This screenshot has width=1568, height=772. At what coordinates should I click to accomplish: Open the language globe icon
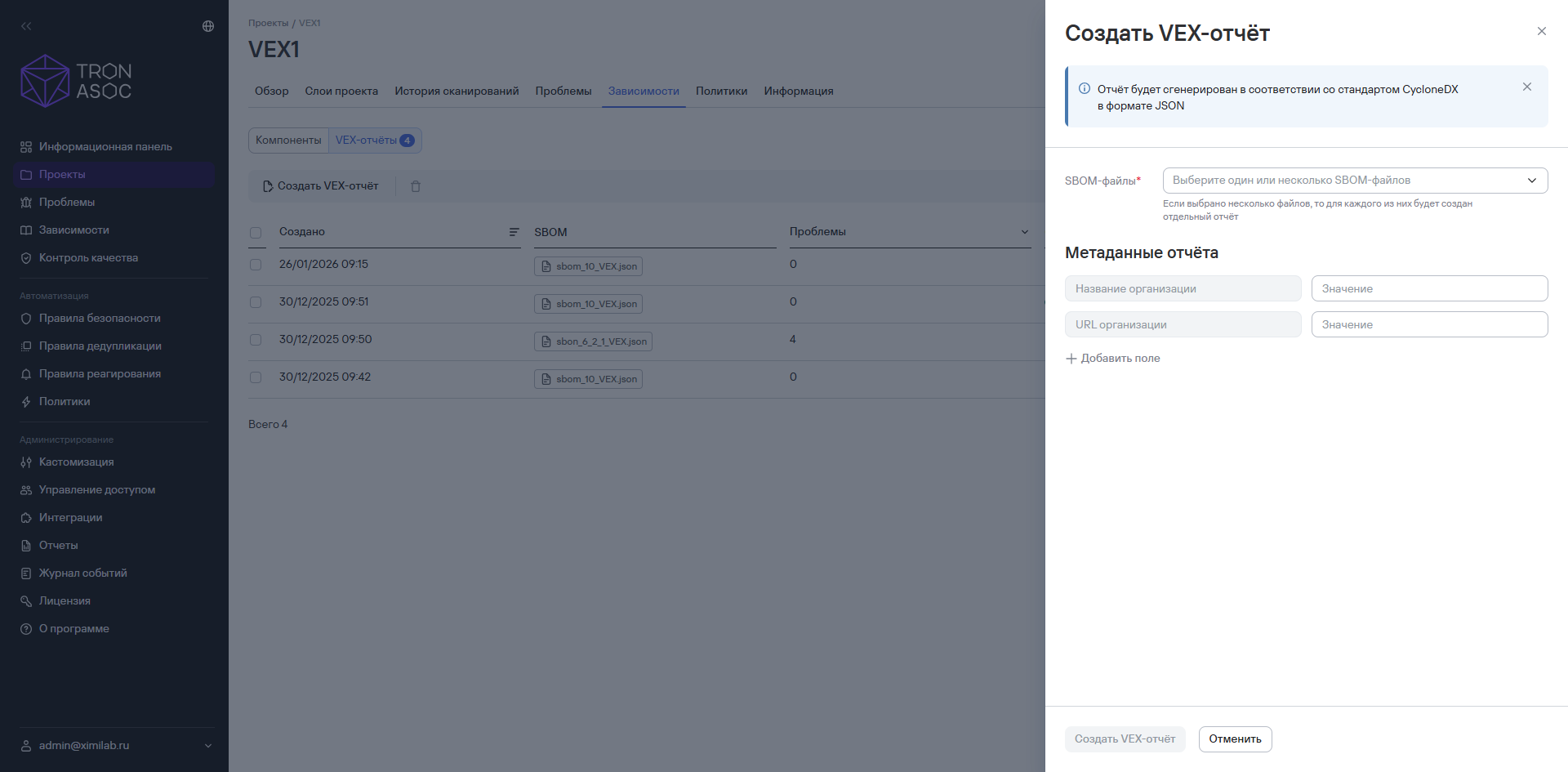tap(208, 26)
